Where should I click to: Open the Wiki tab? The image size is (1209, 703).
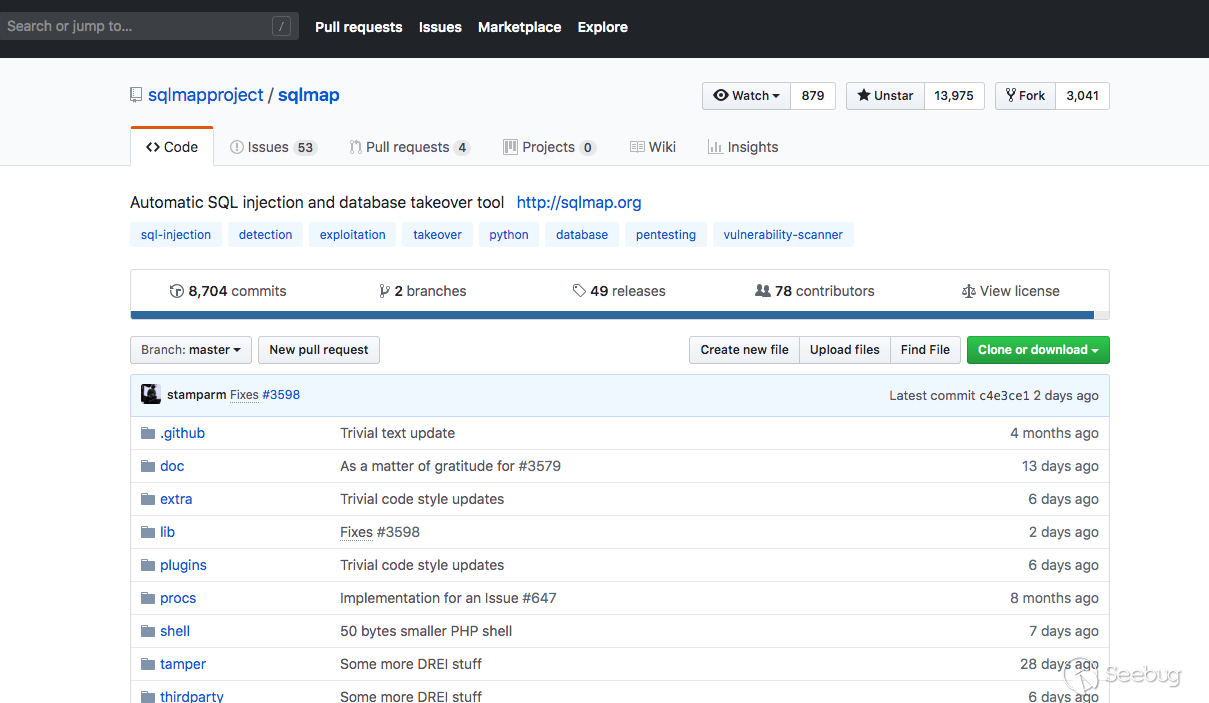click(653, 147)
